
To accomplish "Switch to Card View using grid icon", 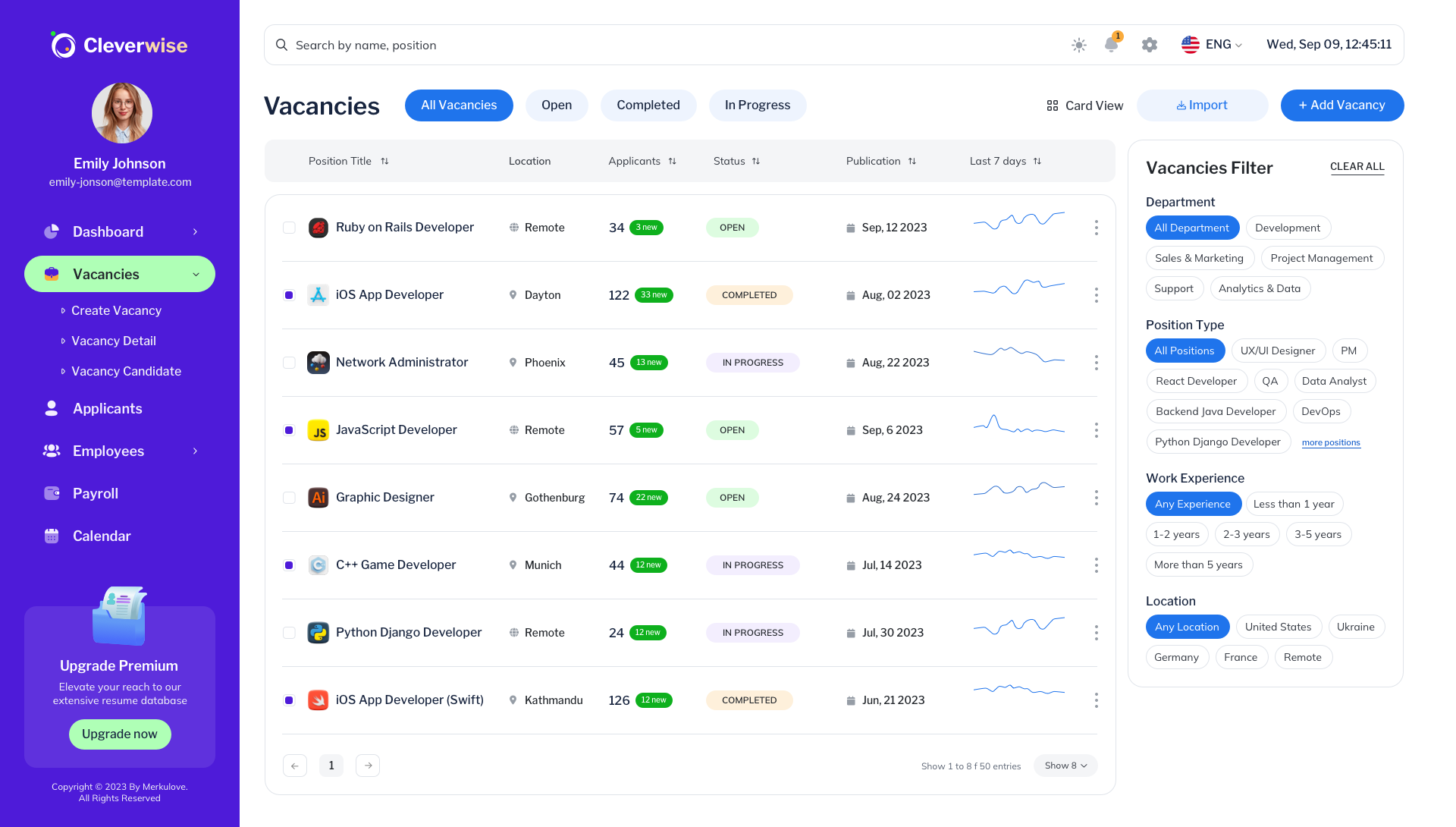I will pos(1052,105).
